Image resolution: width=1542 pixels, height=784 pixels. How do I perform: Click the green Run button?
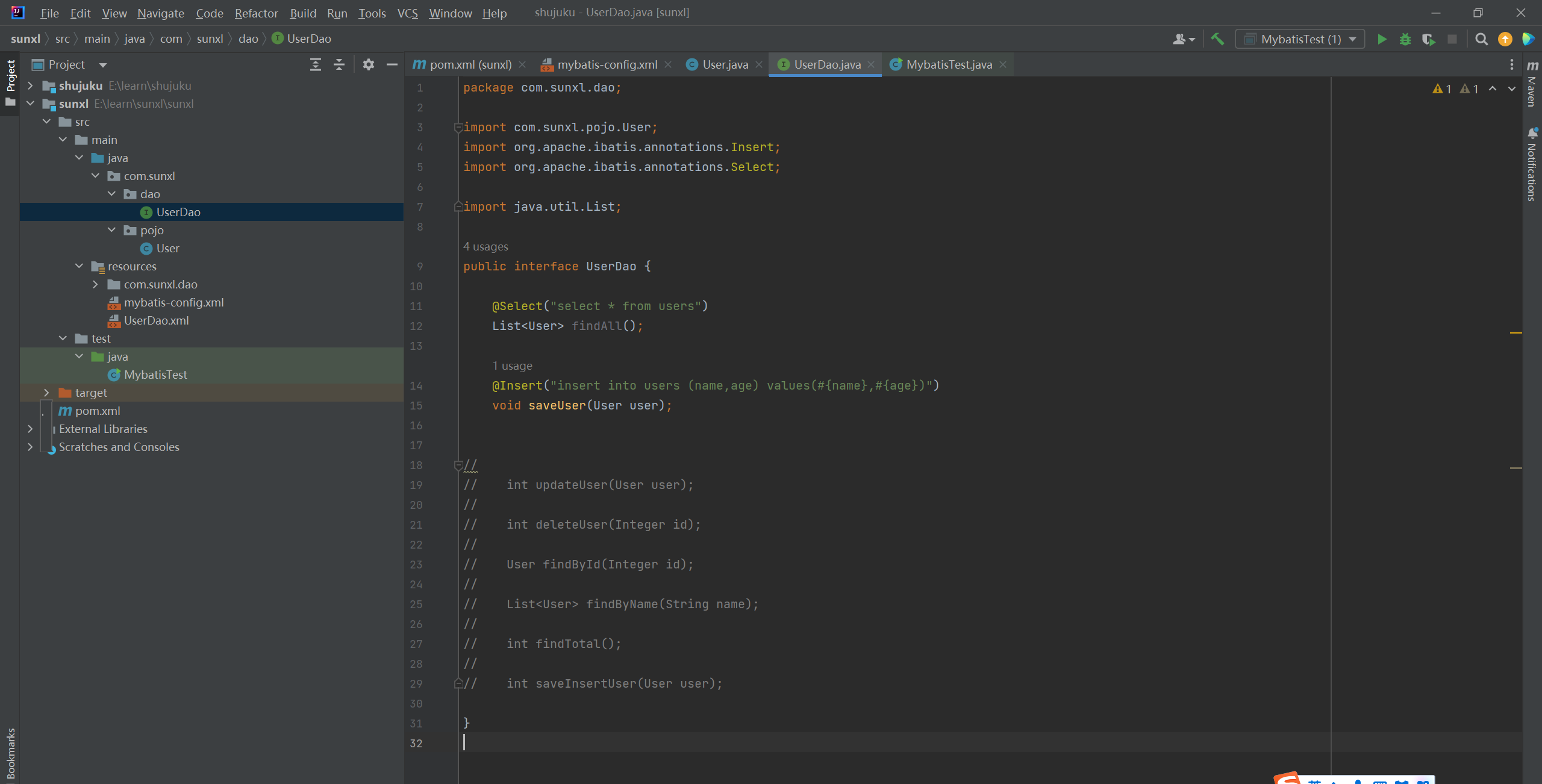(x=1382, y=39)
